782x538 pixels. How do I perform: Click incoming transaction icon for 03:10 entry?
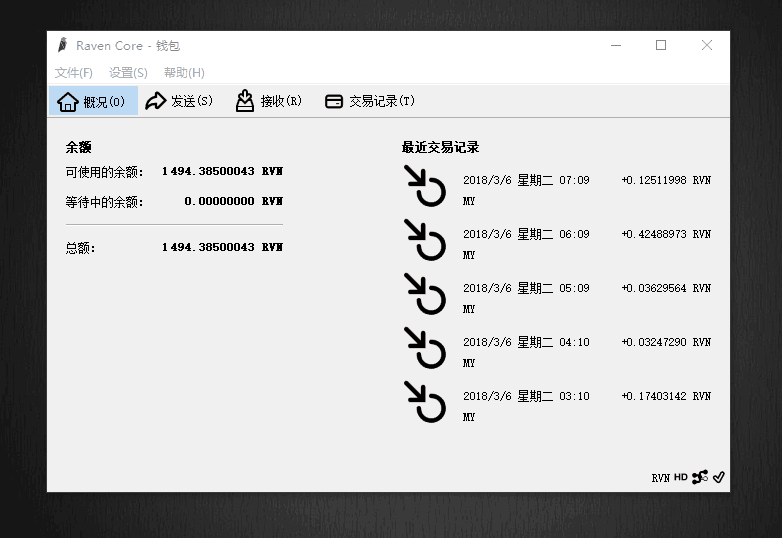pyautogui.click(x=424, y=402)
